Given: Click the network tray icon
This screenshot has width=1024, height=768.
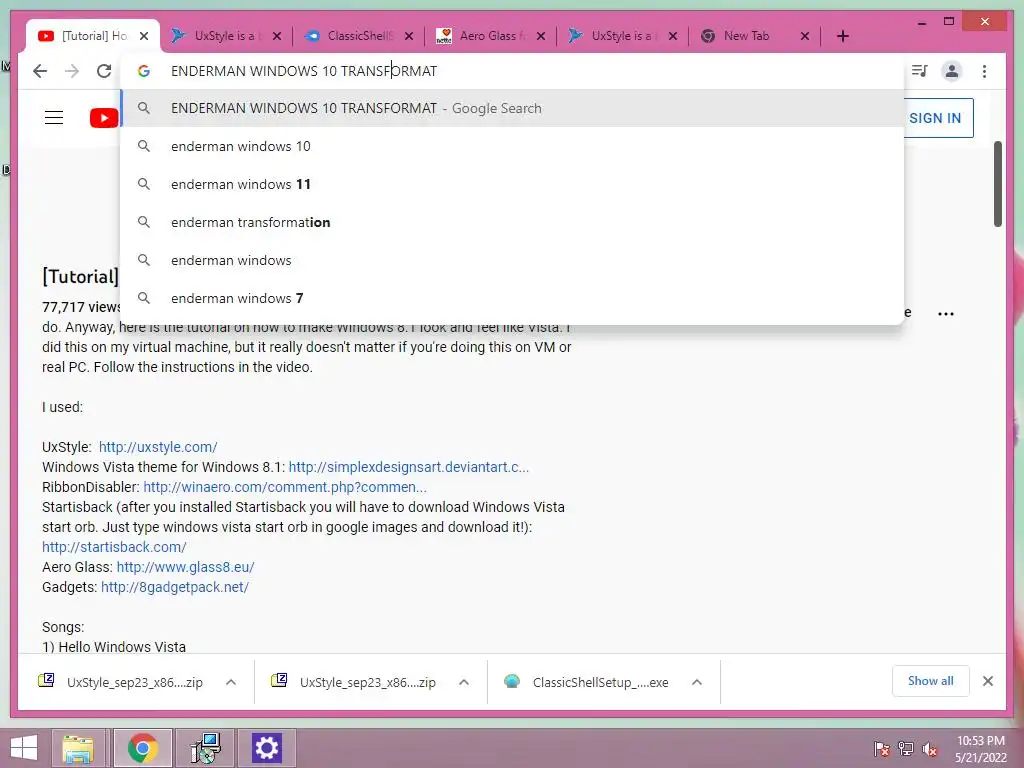Looking at the screenshot, I should point(906,749).
